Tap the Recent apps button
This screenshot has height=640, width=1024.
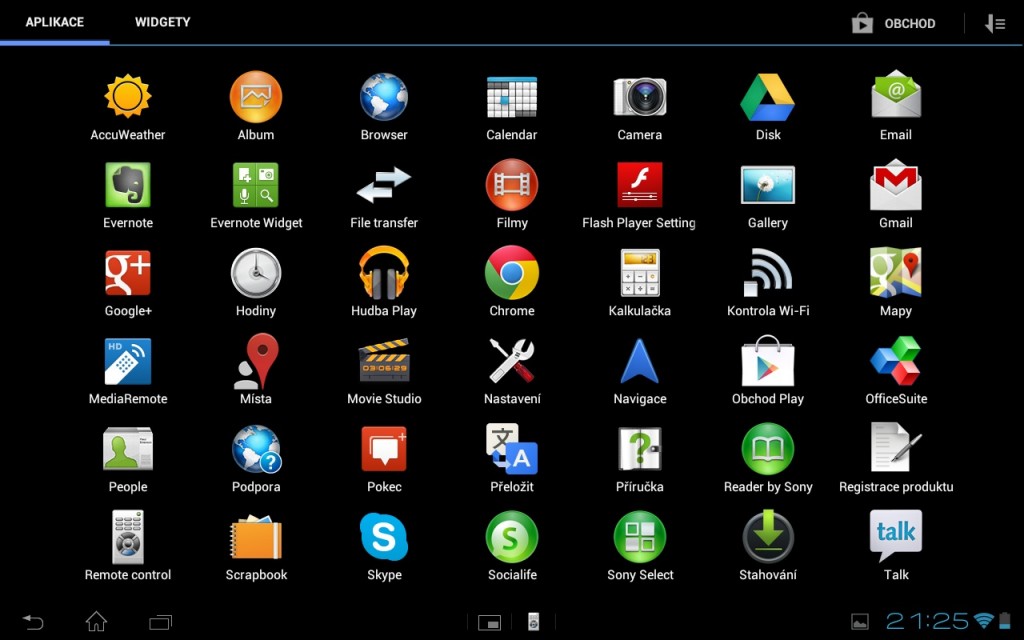click(x=161, y=622)
